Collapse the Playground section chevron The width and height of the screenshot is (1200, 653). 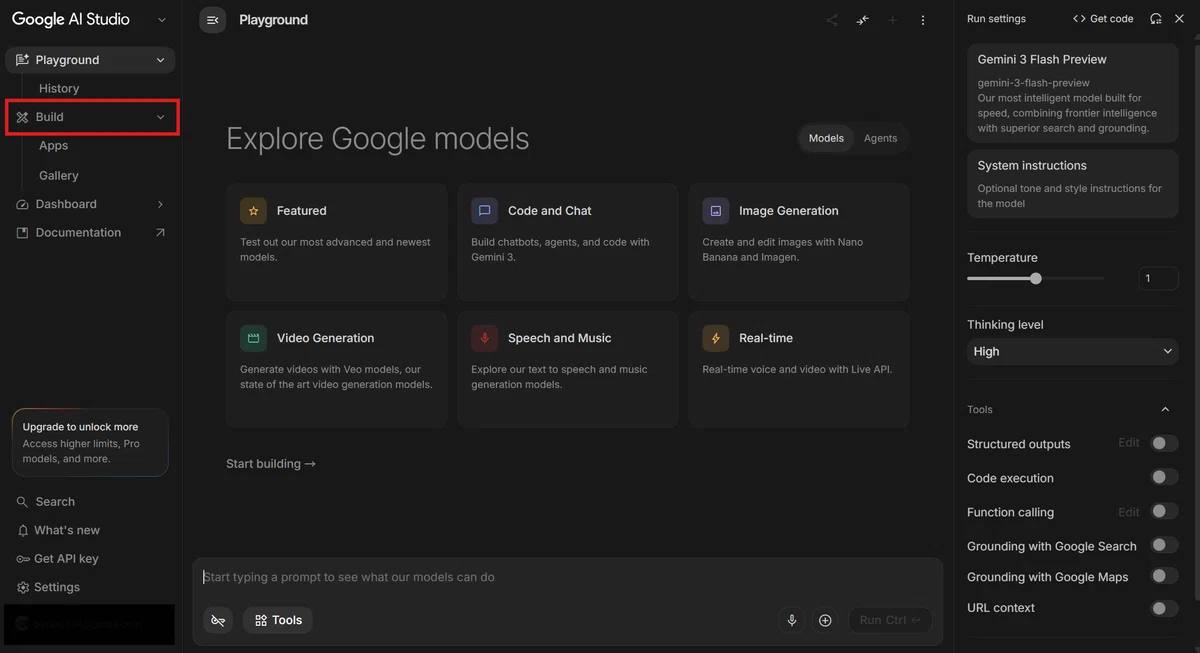160,60
